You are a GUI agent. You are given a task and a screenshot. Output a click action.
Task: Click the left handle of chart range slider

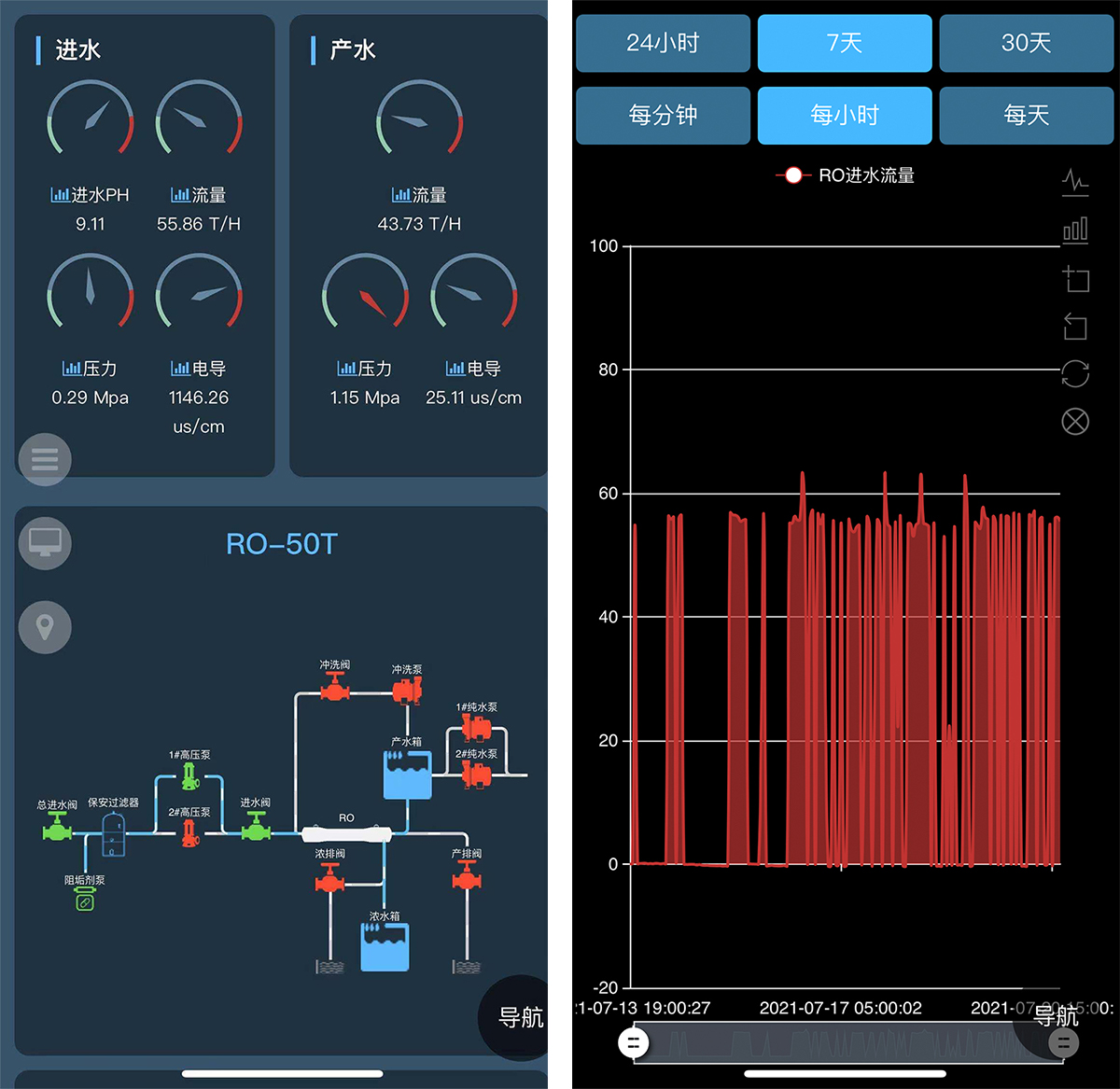[634, 1042]
